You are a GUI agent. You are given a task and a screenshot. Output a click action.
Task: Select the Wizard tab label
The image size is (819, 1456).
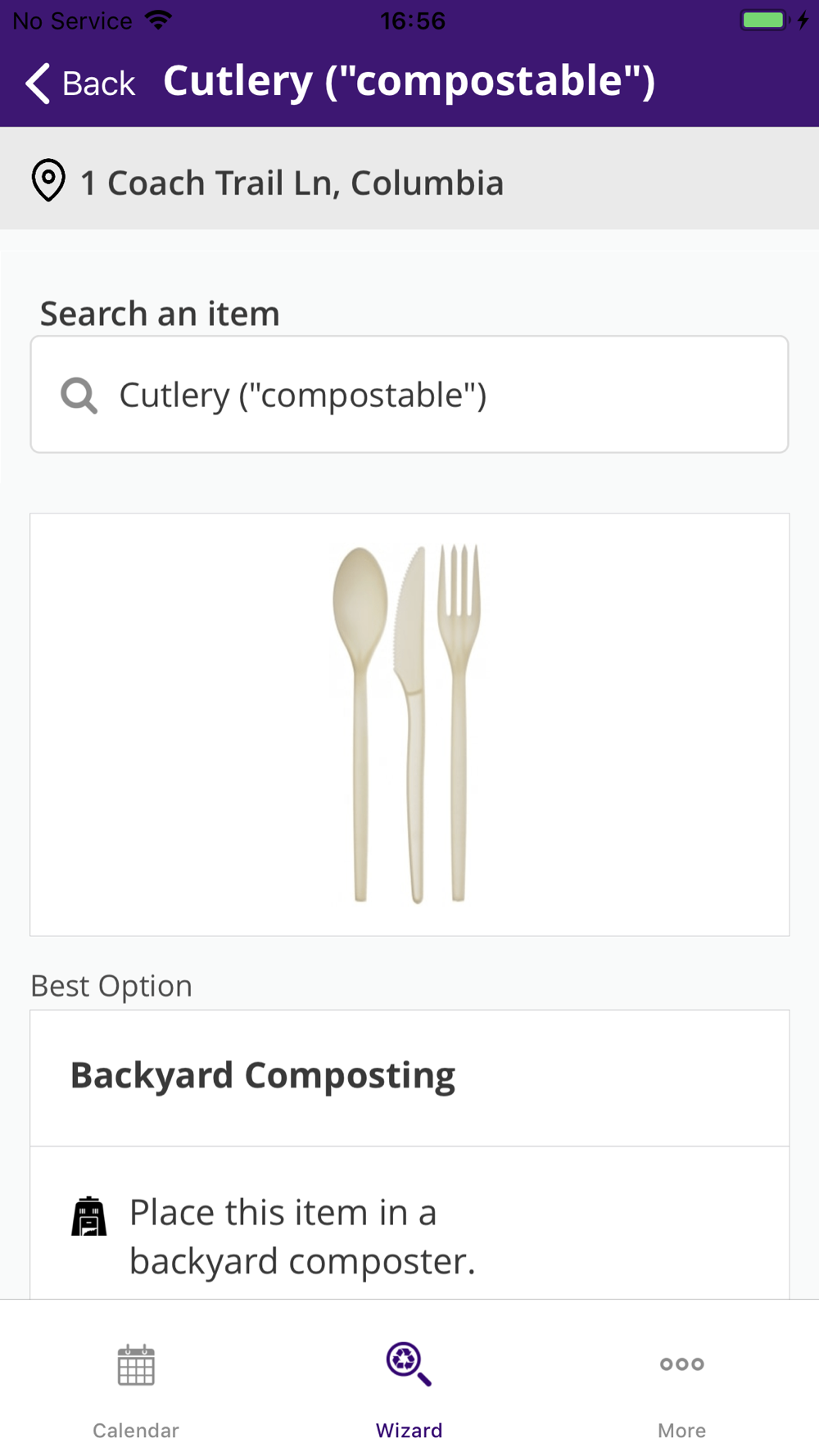point(409,1431)
